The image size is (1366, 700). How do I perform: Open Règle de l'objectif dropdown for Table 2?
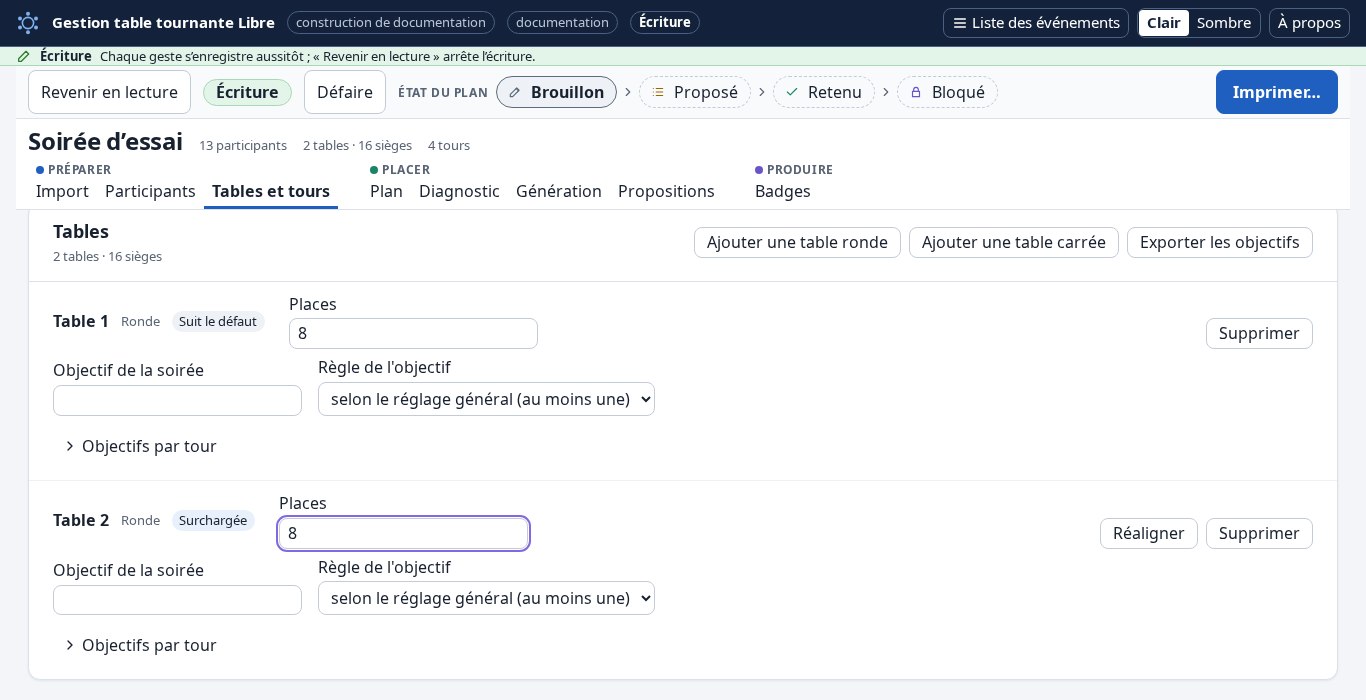tap(486, 598)
